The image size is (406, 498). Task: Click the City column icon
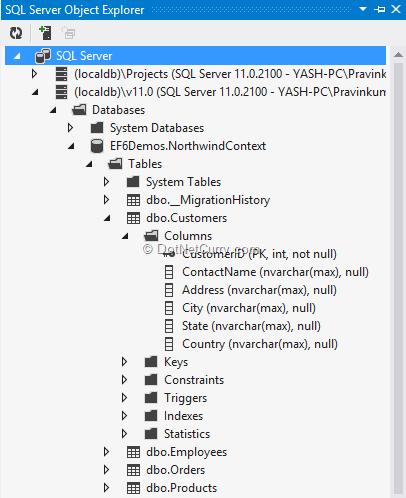pos(169,308)
